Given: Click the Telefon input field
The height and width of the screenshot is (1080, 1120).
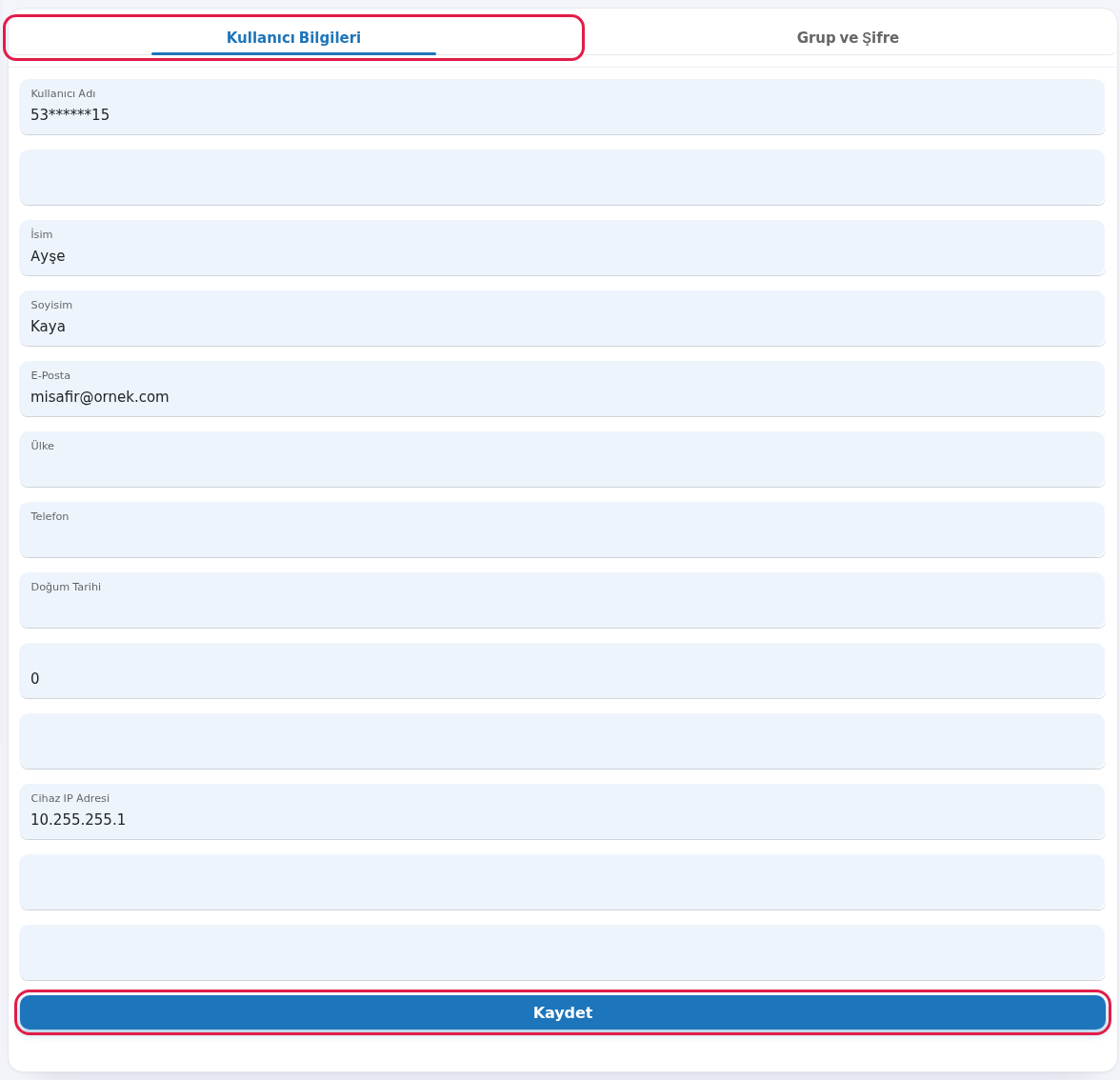Looking at the screenshot, I should [562, 530].
